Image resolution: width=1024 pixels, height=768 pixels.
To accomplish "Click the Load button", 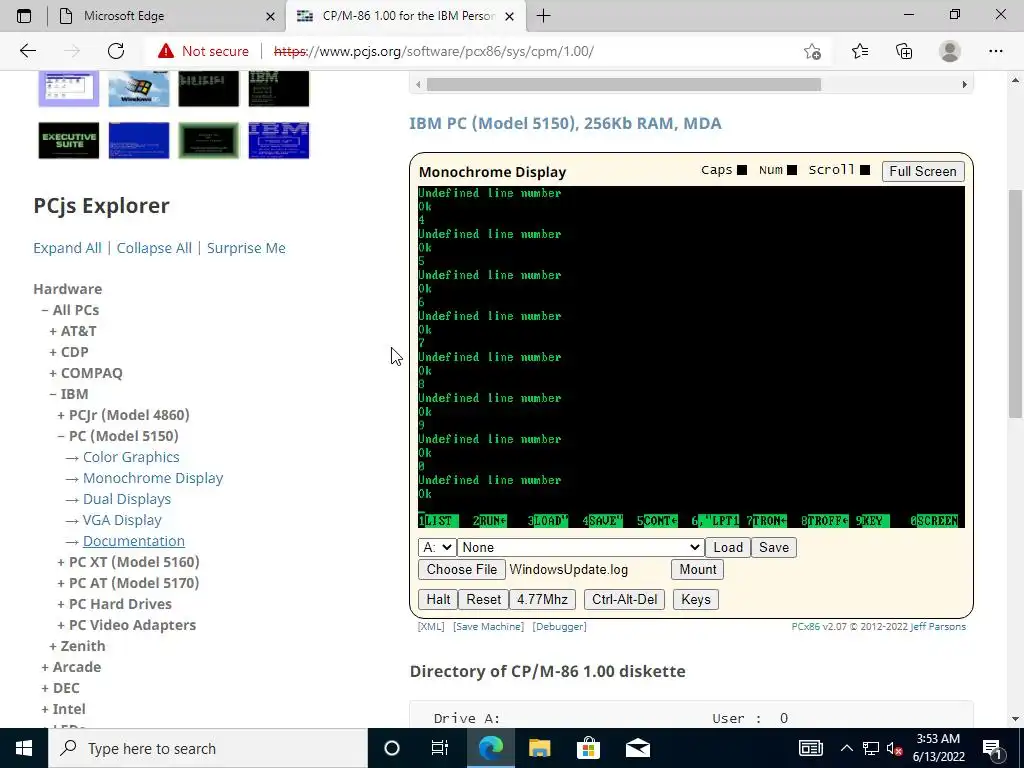I will click(x=728, y=547).
